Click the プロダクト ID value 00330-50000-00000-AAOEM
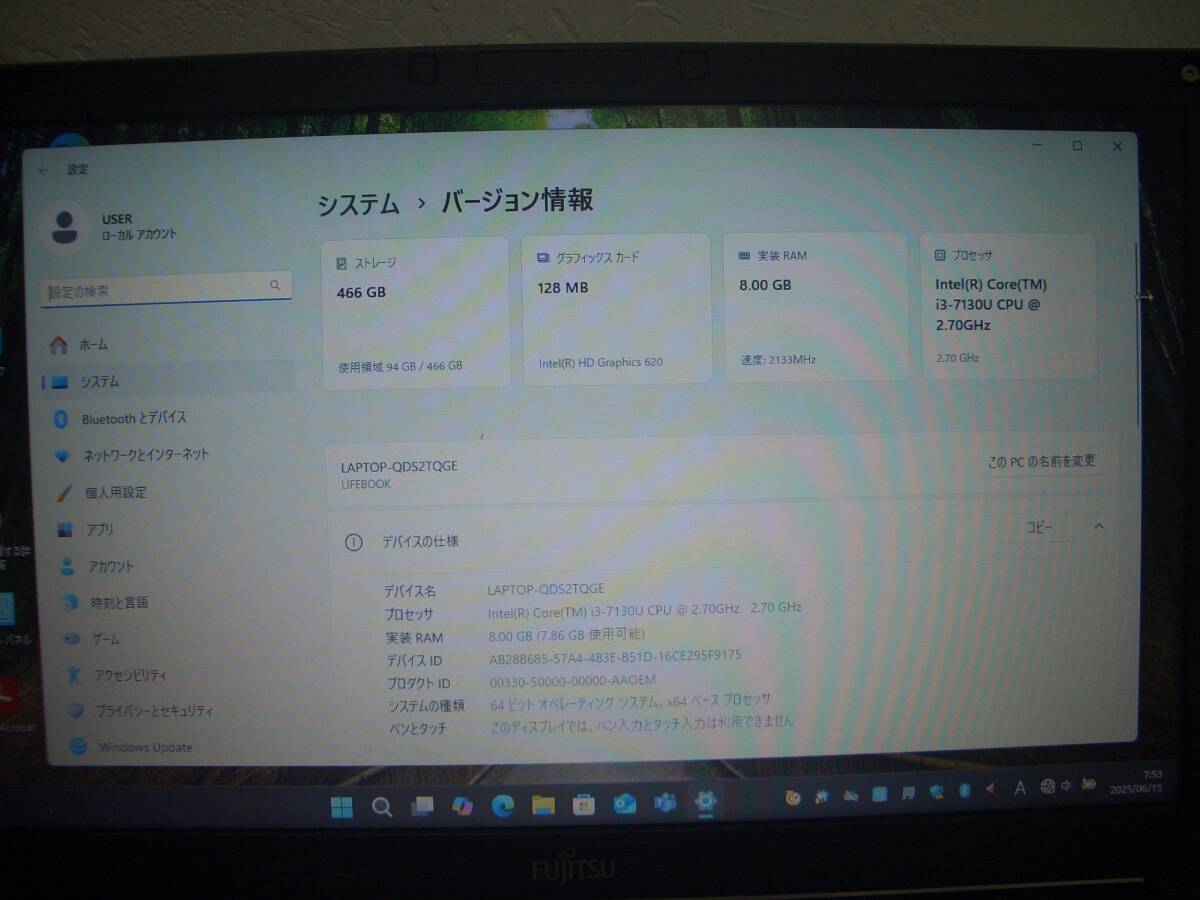This screenshot has height=900, width=1200. click(x=573, y=680)
